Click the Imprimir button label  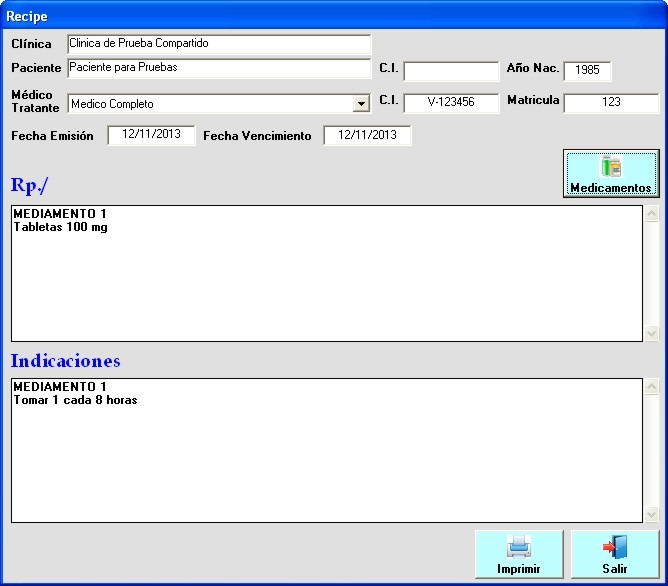tap(518, 569)
